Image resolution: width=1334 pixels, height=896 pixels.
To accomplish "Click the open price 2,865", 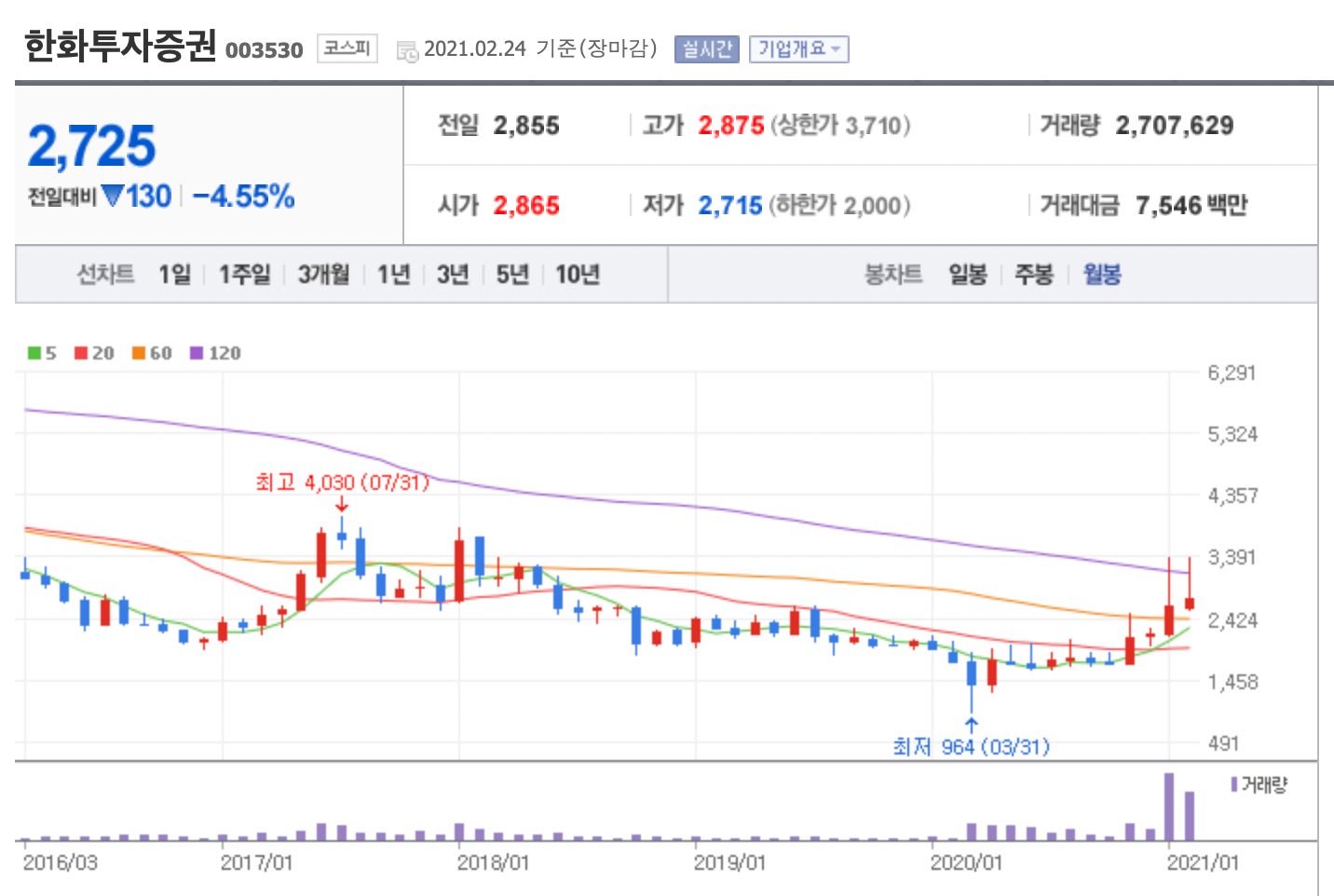I will 526,206.
